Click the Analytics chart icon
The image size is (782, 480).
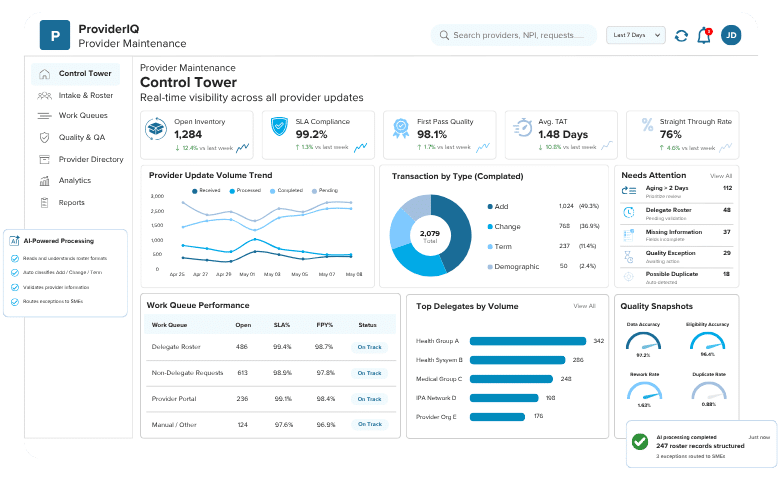point(44,181)
